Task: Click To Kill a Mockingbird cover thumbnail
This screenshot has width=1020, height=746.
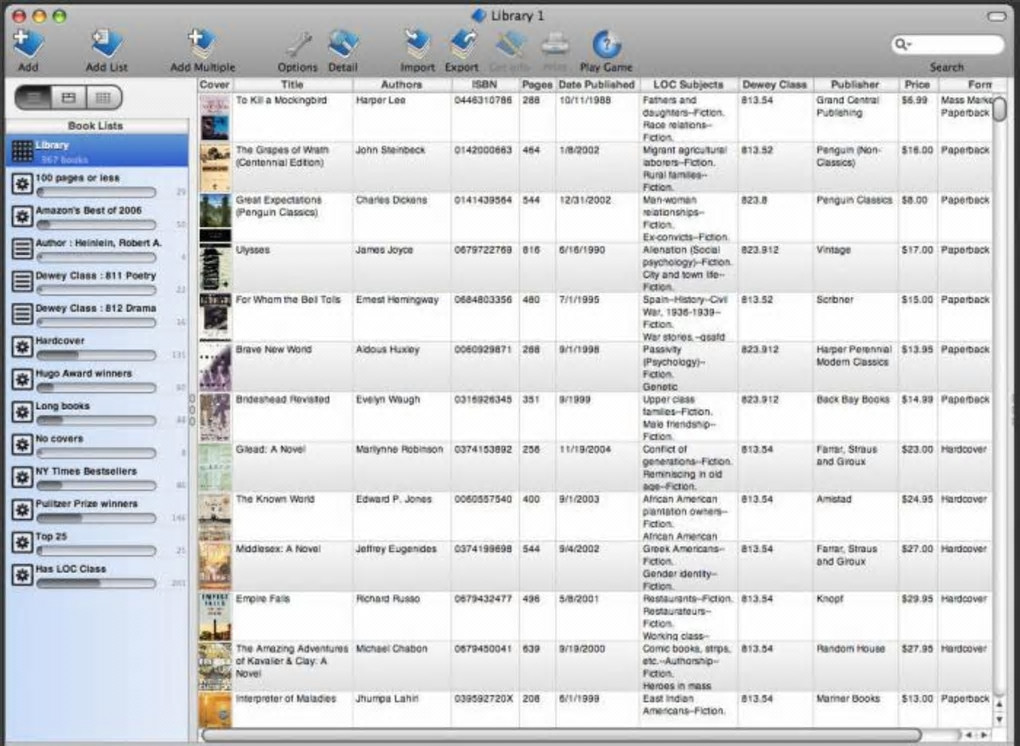Action: pyautogui.click(x=215, y=117)
